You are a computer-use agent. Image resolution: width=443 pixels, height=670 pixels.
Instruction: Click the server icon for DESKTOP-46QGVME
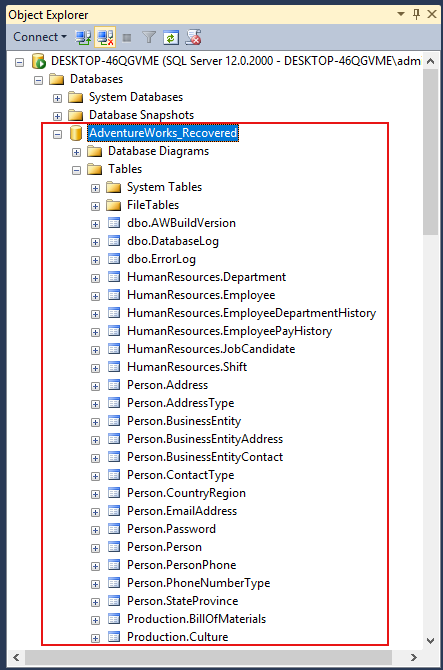[x=38, y=61]
